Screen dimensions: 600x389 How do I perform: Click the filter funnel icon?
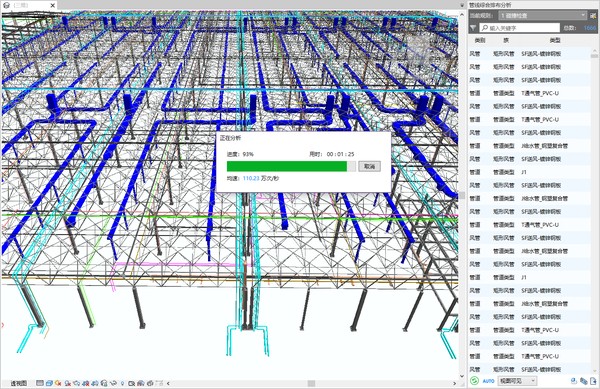tap(473, 28)
